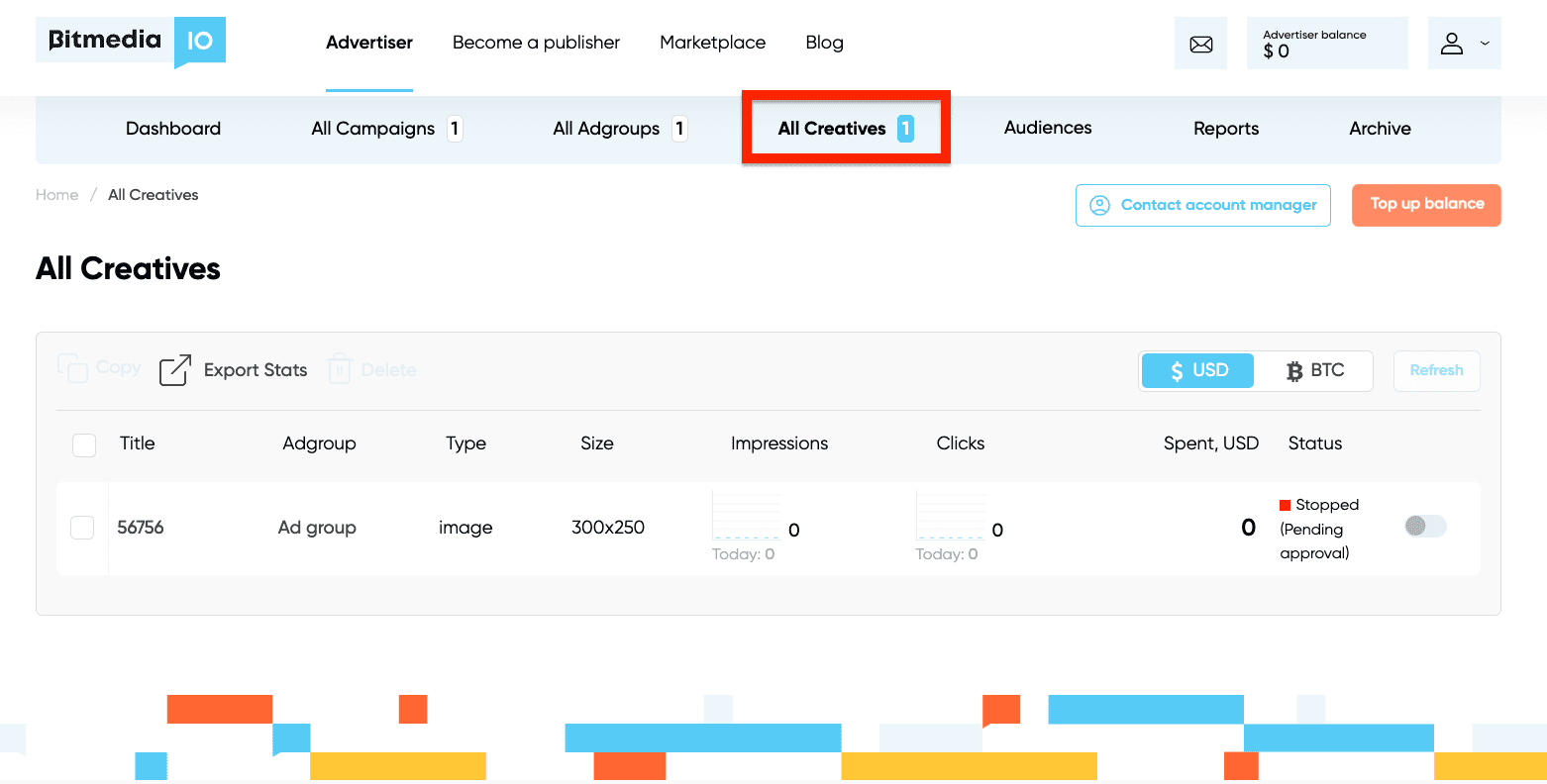
Task: Expand the user account dropdown arrow
Action: click(1485, 44)
